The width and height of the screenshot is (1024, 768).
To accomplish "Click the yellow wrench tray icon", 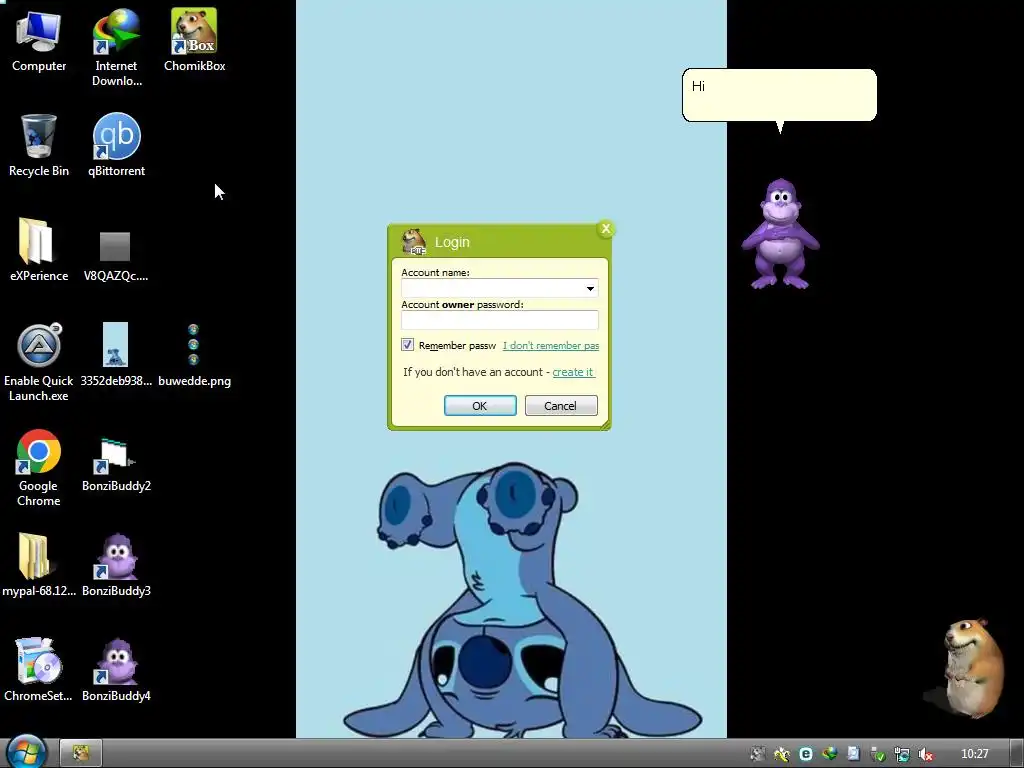I will click(x=782, y=754).
